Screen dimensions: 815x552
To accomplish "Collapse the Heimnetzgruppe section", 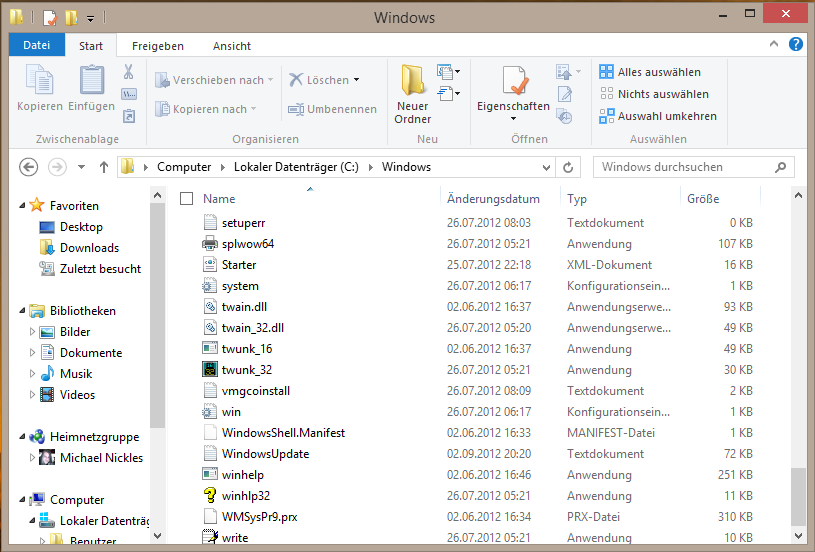I will (22, 437).
